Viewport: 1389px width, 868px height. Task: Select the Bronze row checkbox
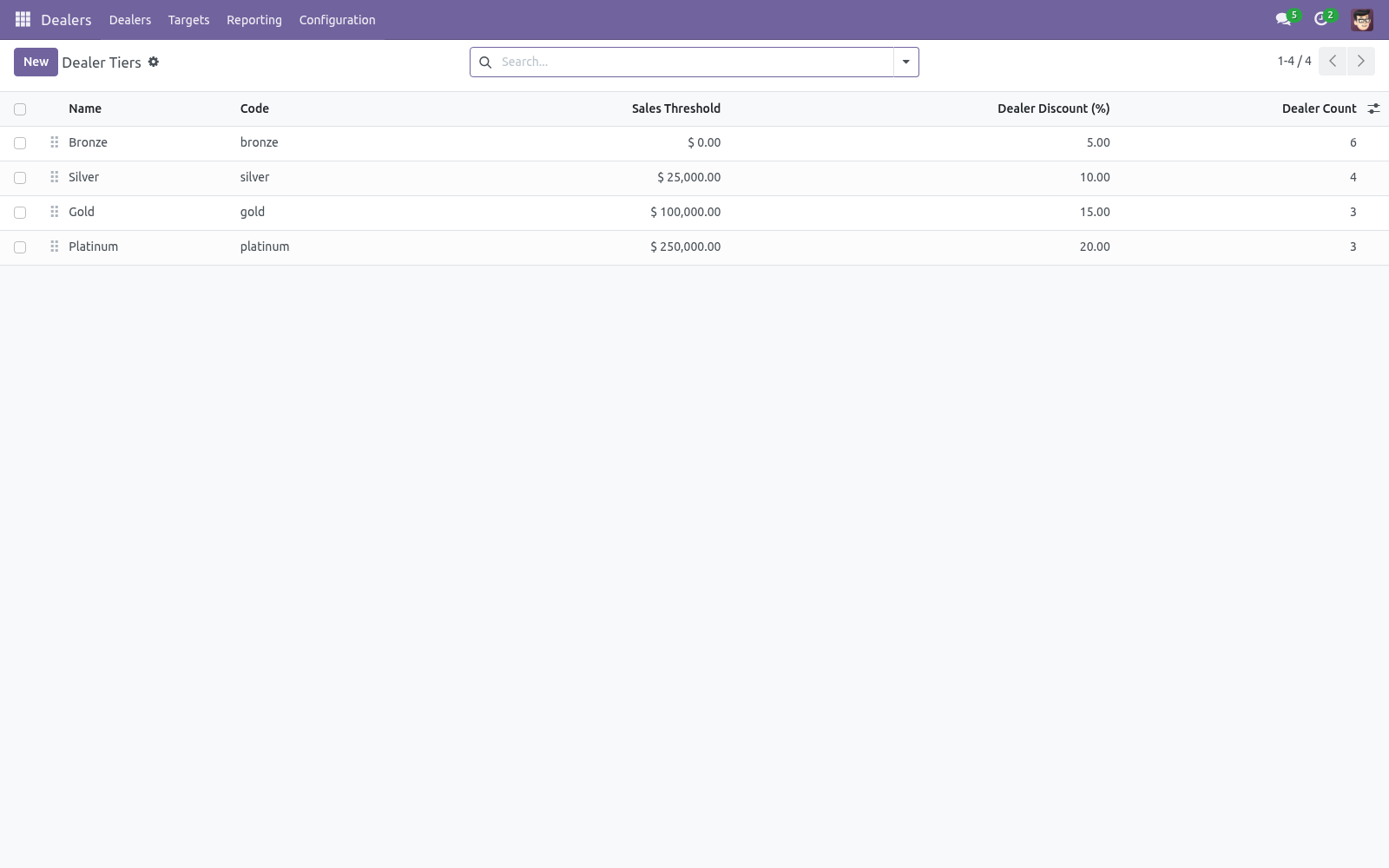click(20, 143)
